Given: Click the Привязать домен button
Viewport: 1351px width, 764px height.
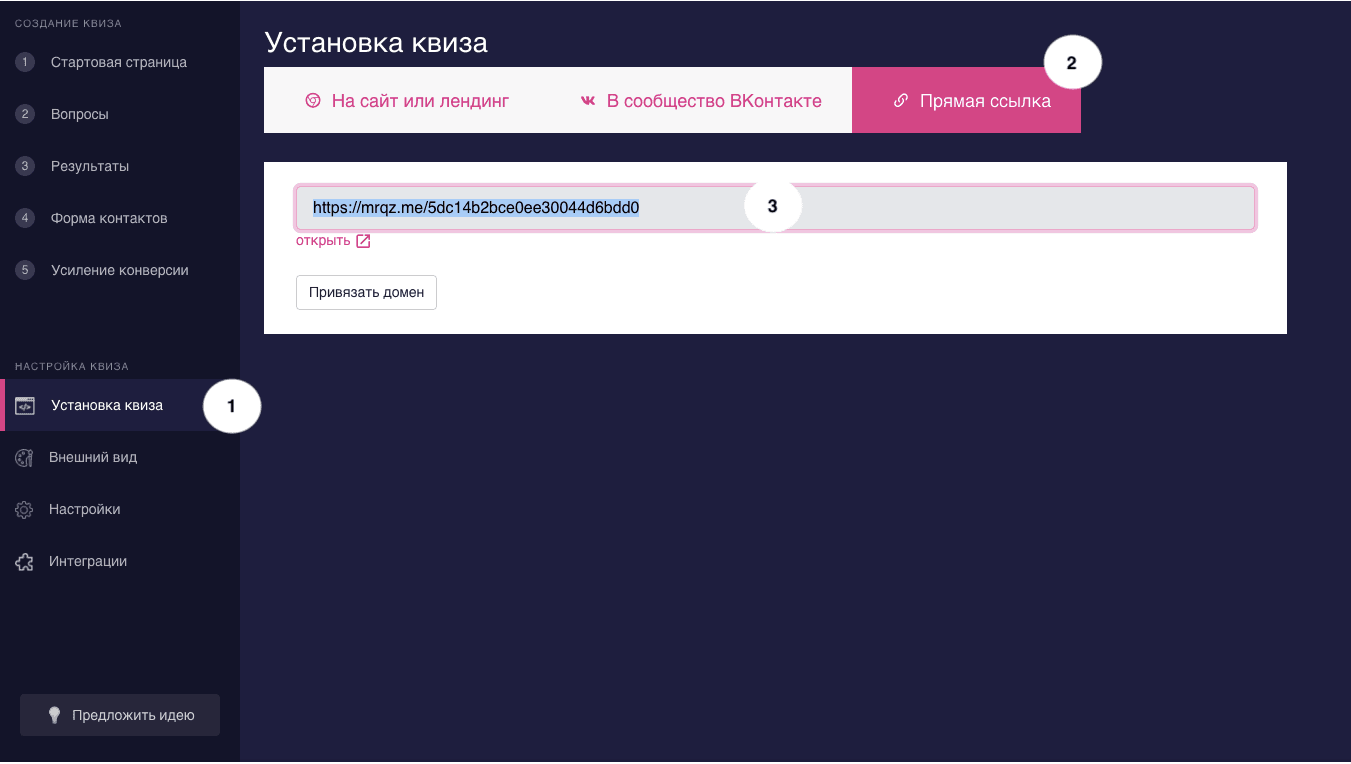Looking at the screenshot, I should [x=366, y=292].
